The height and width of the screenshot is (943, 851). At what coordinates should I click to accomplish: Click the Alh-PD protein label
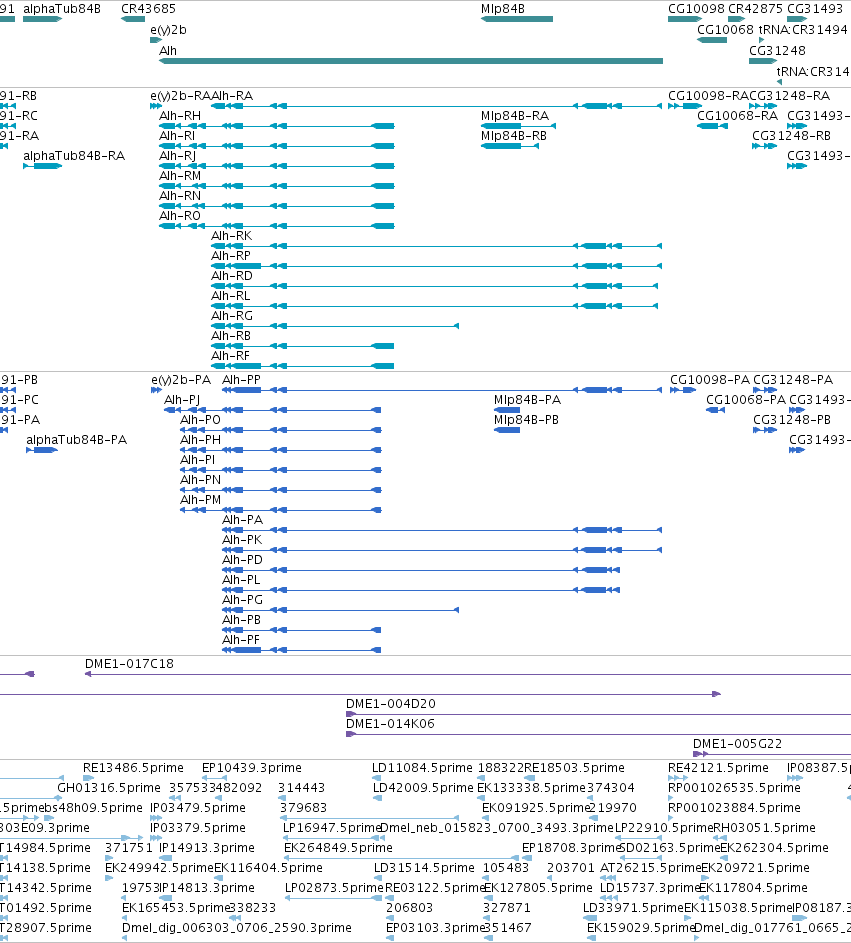(242, 560)
